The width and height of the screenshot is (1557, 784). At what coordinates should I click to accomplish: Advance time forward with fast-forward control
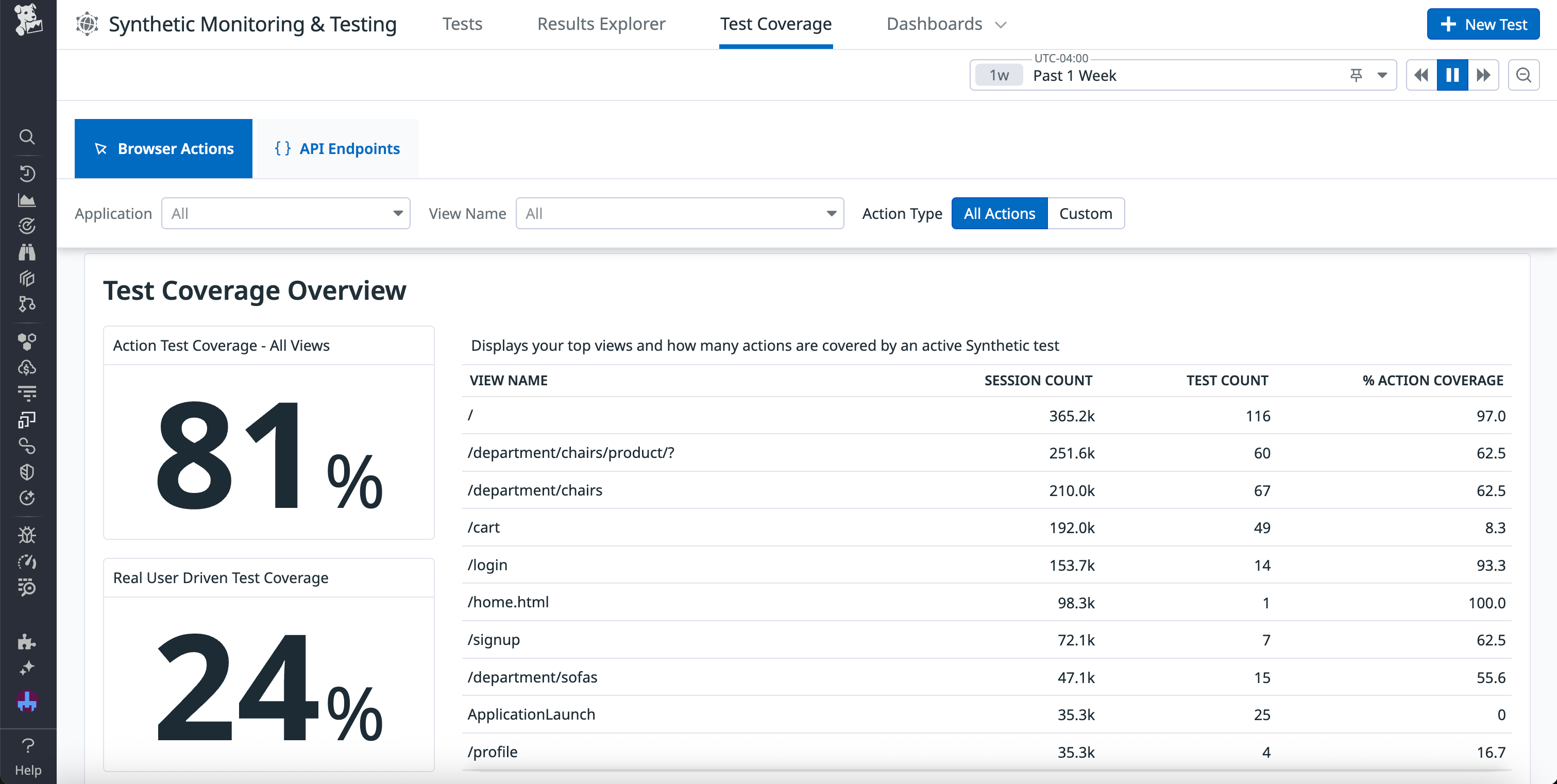click(1483, 74)
